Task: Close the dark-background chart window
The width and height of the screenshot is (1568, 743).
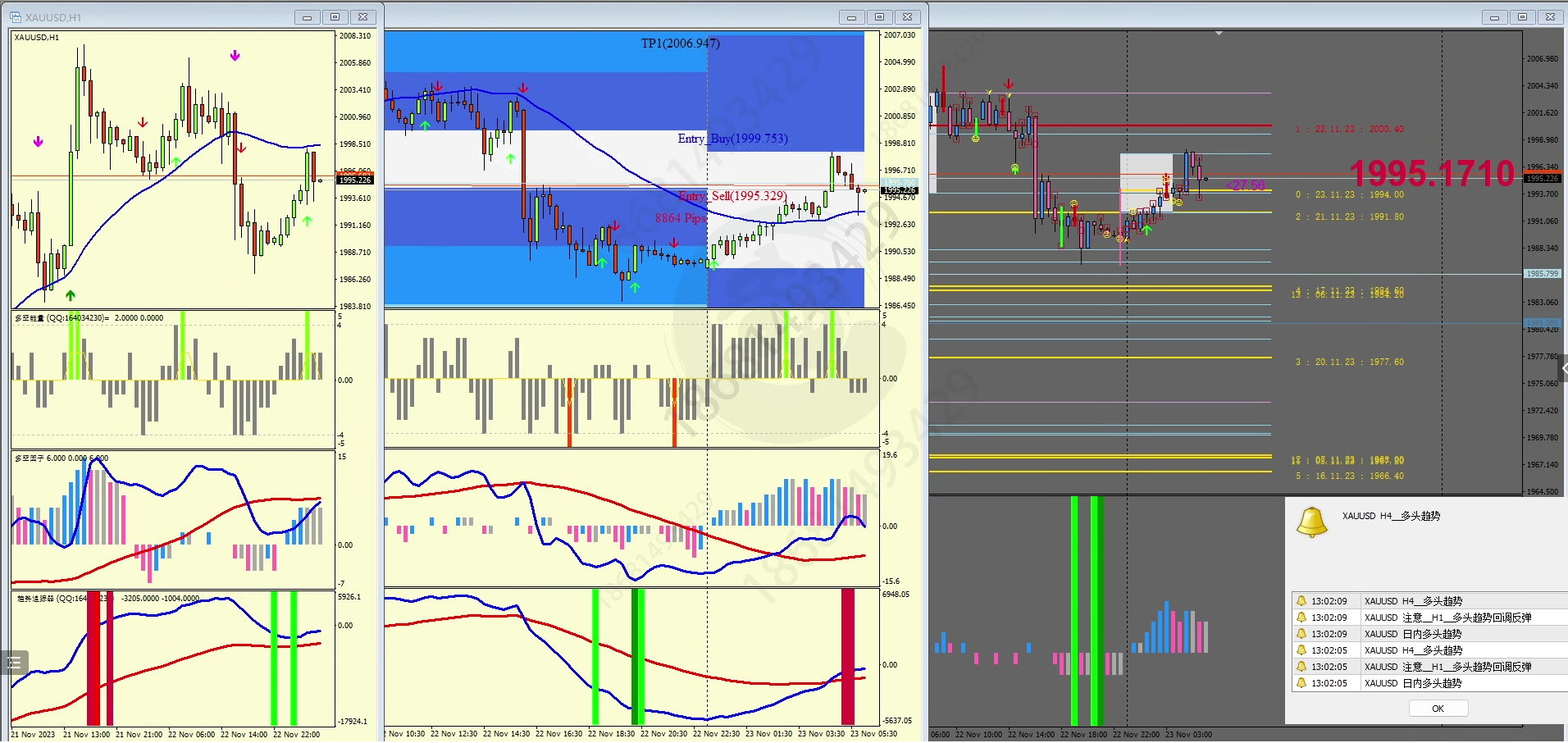Action: point(1550,17)
